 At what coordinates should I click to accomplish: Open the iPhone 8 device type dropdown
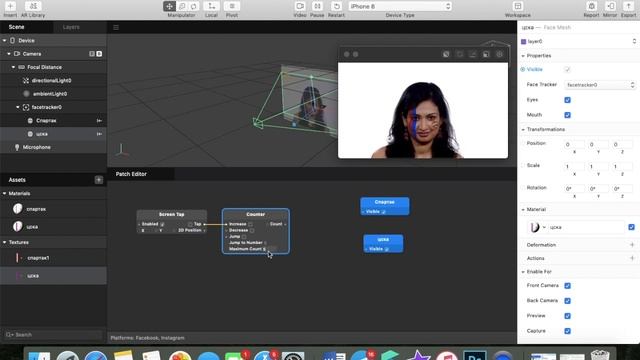pyautogui.click(x=400, y=6)
